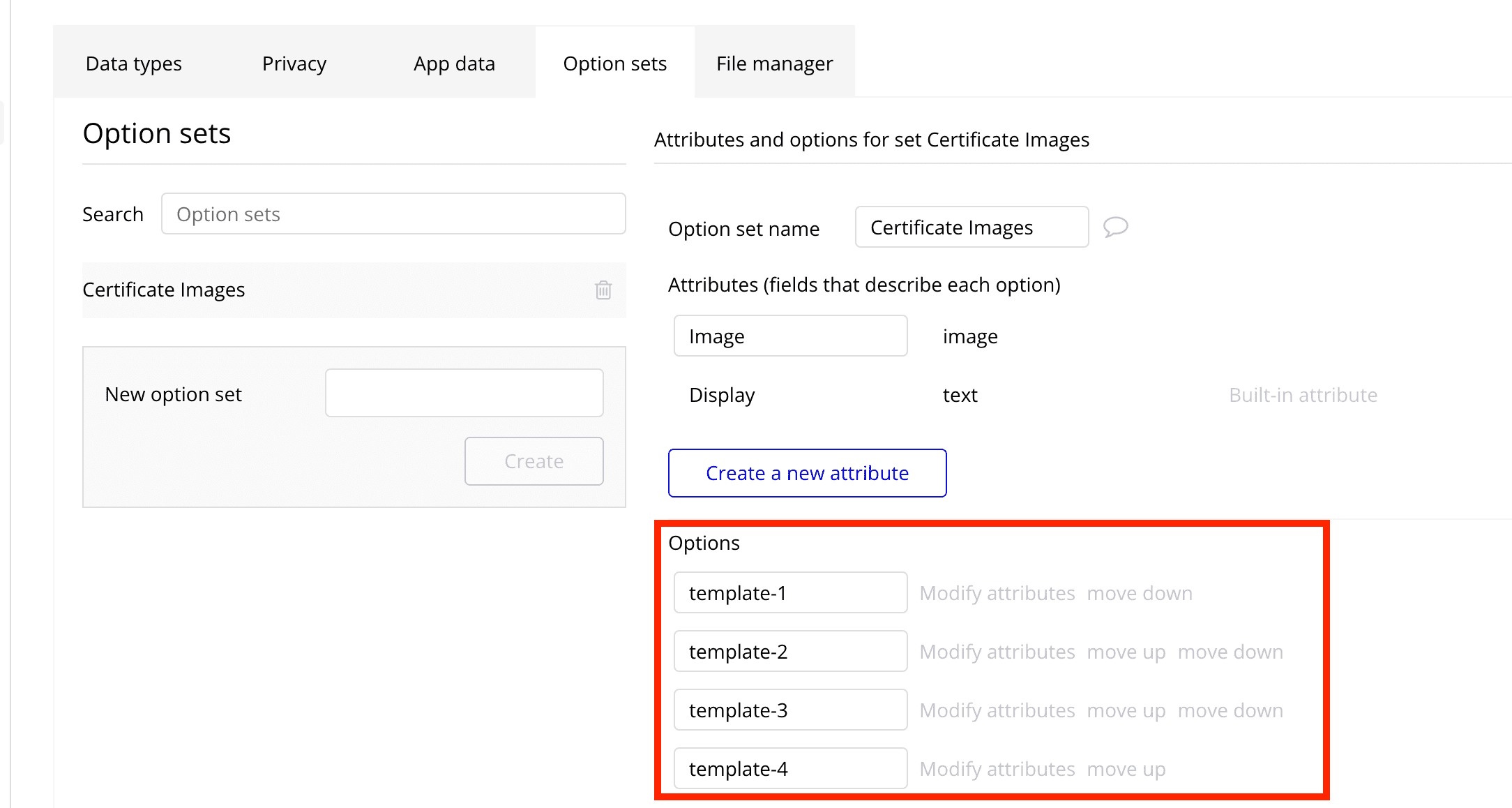This screenshot has height=808, width=1512.
Task: Move template-4 up one position
Action: [x=1126, y=769]
